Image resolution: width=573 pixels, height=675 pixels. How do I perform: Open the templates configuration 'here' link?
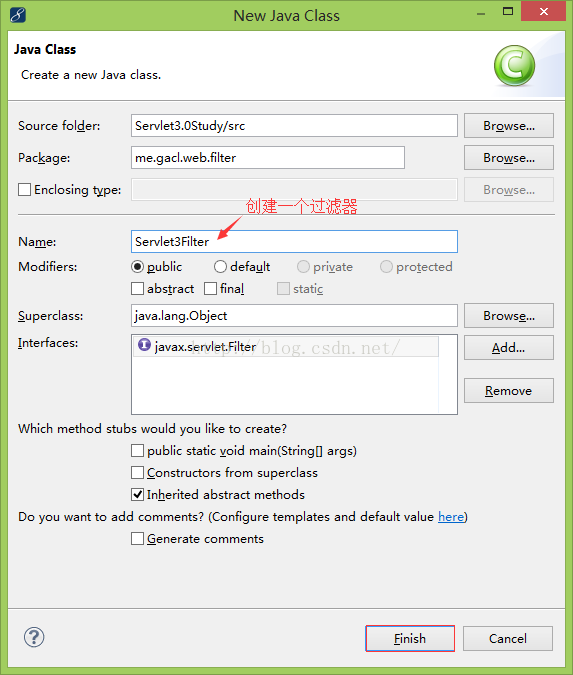451,517
